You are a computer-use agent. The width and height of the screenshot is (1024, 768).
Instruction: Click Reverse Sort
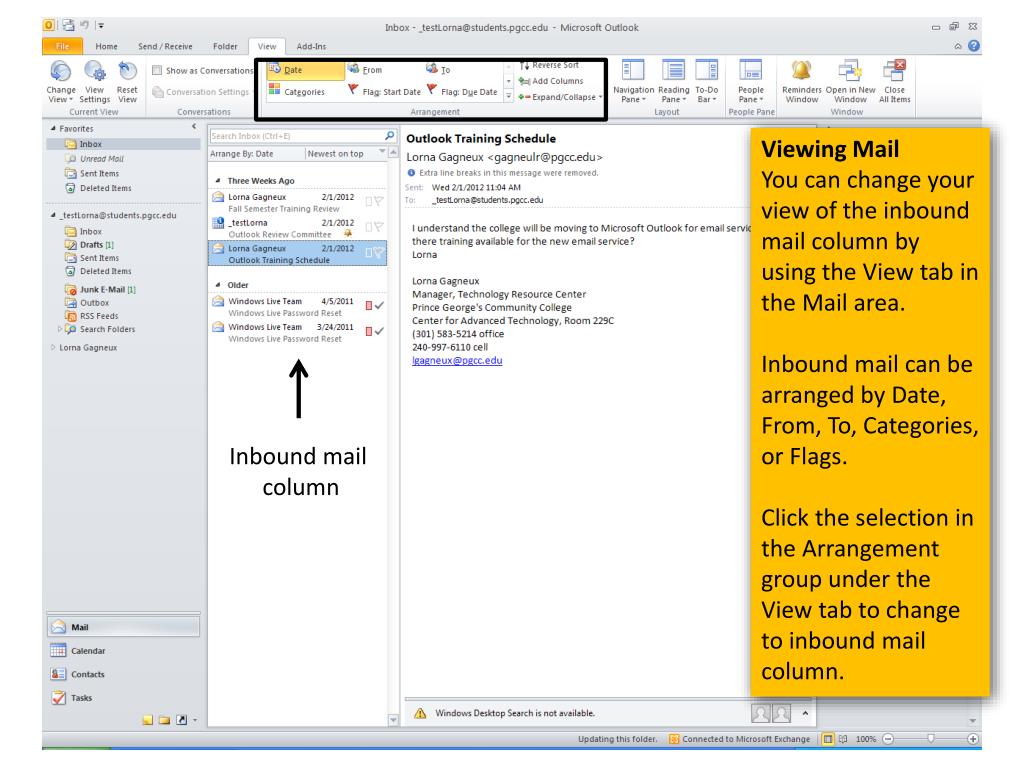coord(549,65)
